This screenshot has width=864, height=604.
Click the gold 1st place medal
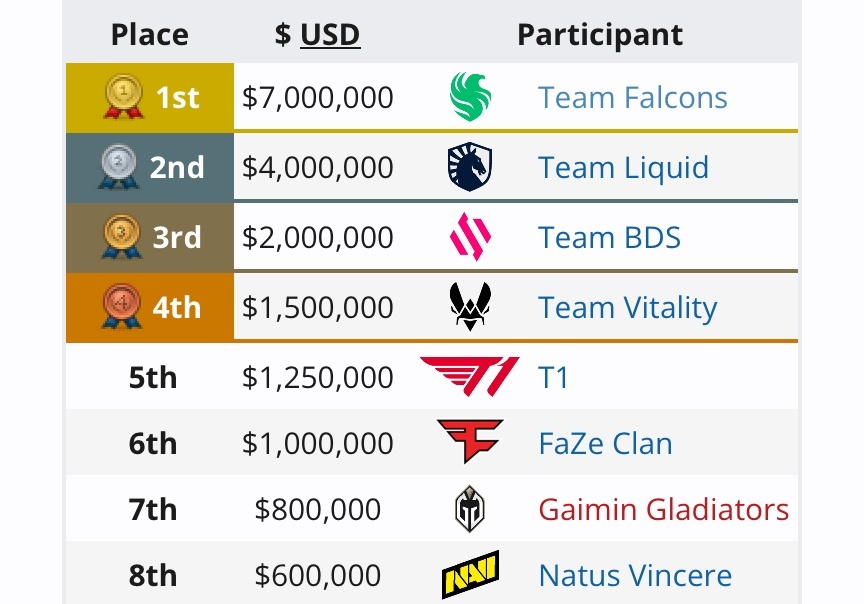click(124, 97)
